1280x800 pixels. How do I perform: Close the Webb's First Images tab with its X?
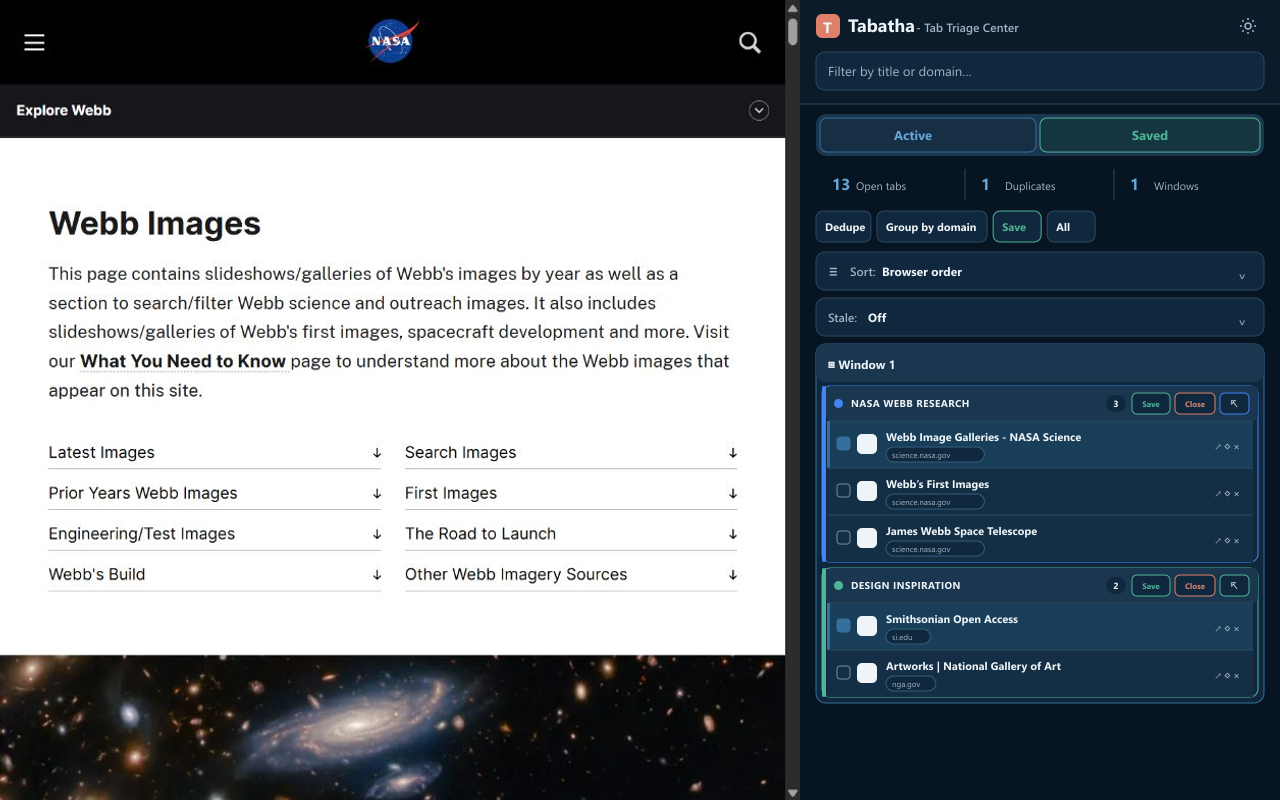click(x=1236, y=494)
